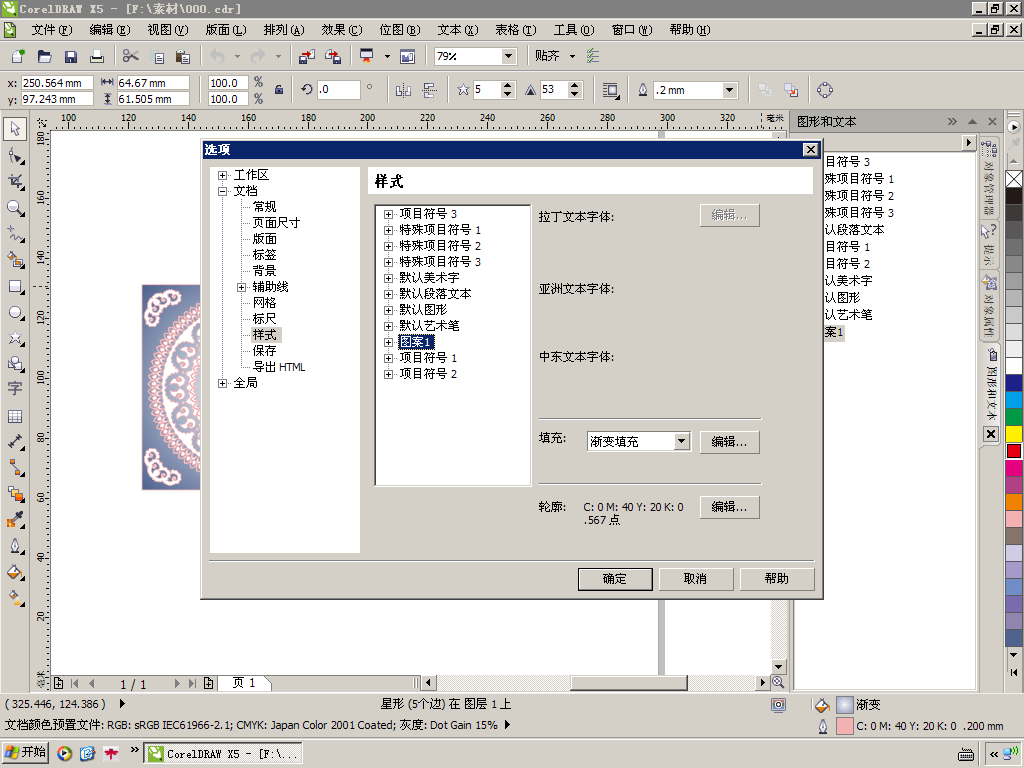Select the Outline pen tool
This screenshot has width=1024, height=768.
(15, 546)
